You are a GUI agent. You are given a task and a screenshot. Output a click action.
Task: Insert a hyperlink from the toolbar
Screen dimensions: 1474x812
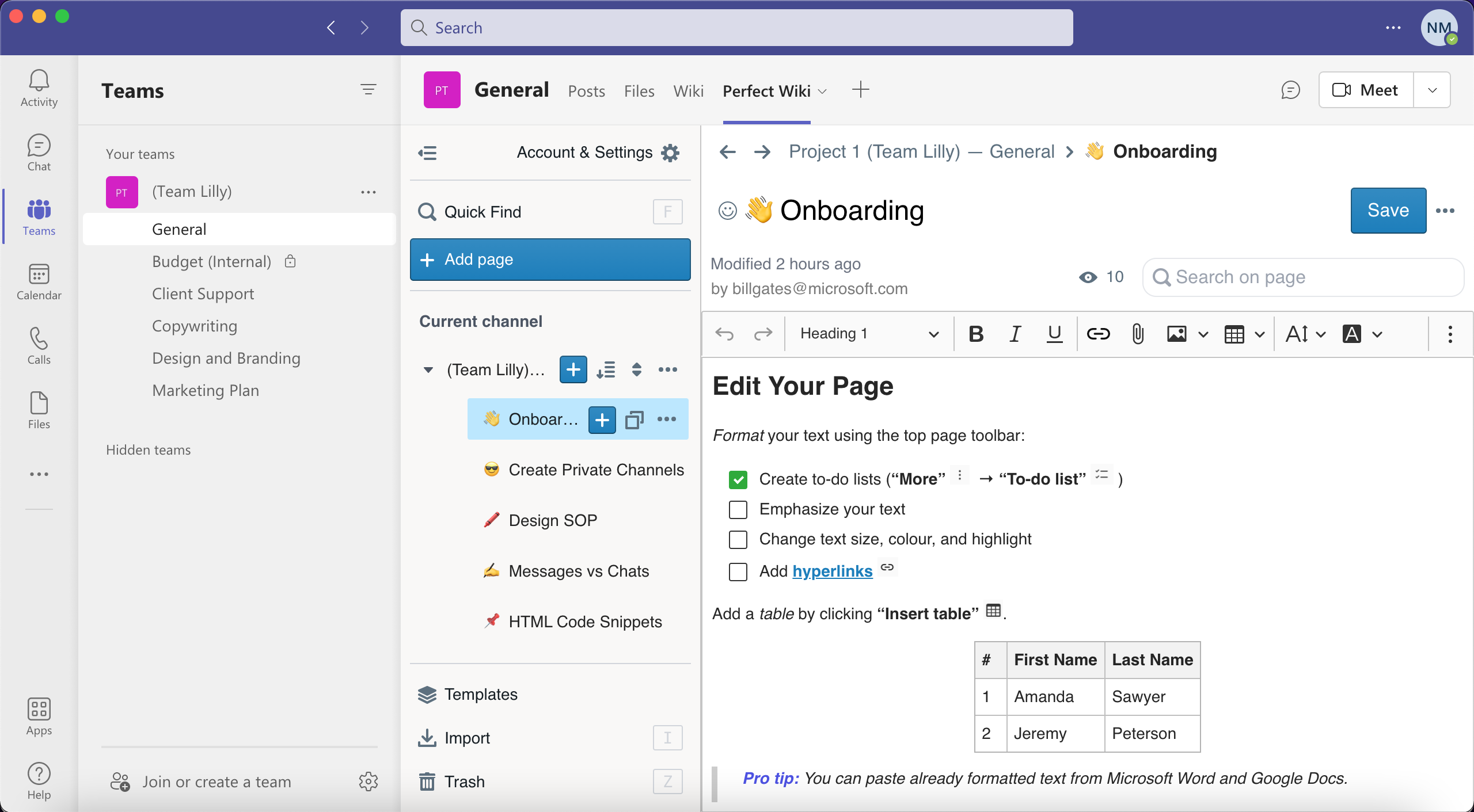(1098, 334)
